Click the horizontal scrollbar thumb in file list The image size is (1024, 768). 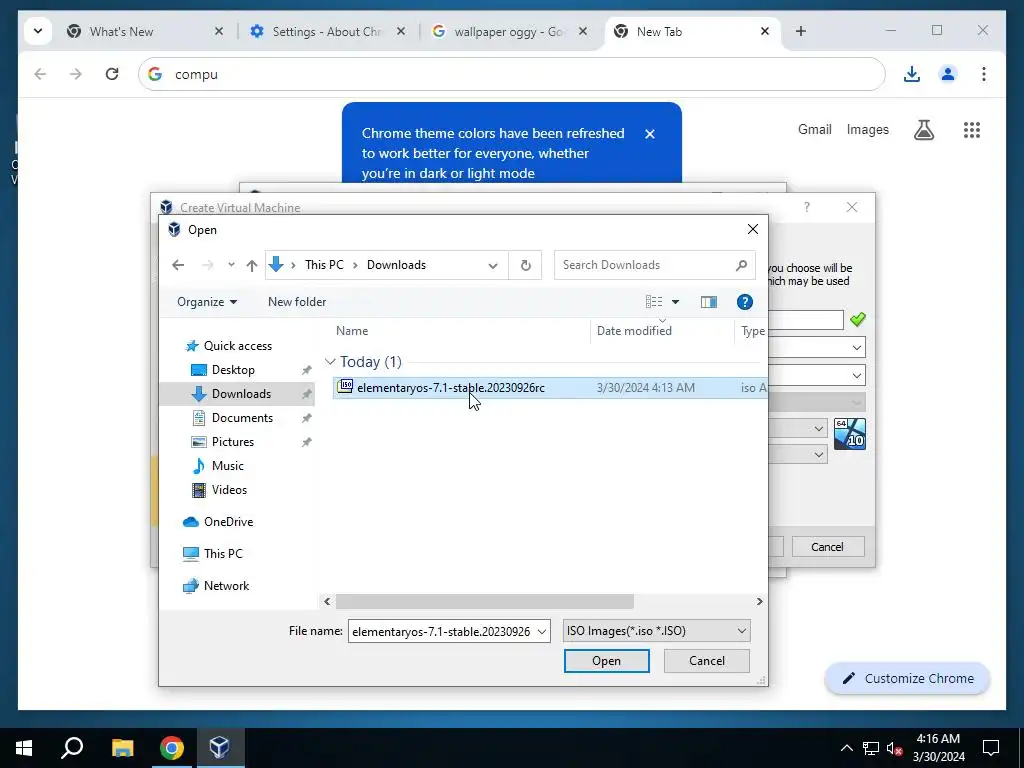point(485,601)
